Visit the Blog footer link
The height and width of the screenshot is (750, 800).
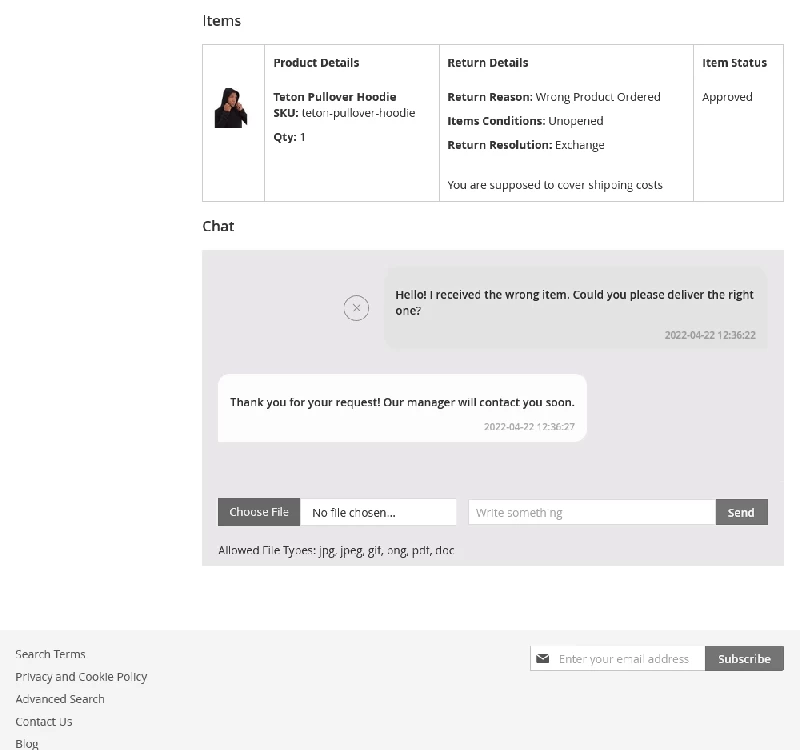click(x=27, y=744)
